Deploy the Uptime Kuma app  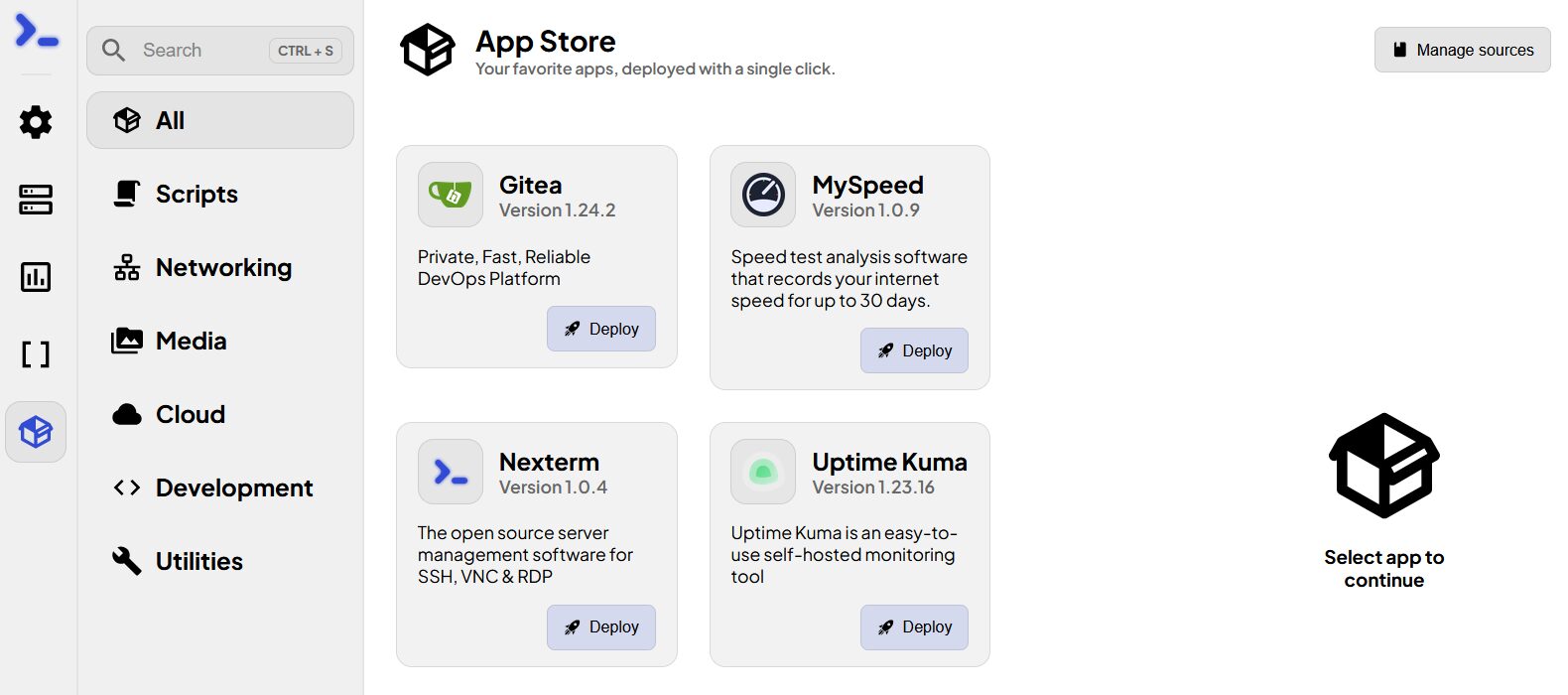914,627
